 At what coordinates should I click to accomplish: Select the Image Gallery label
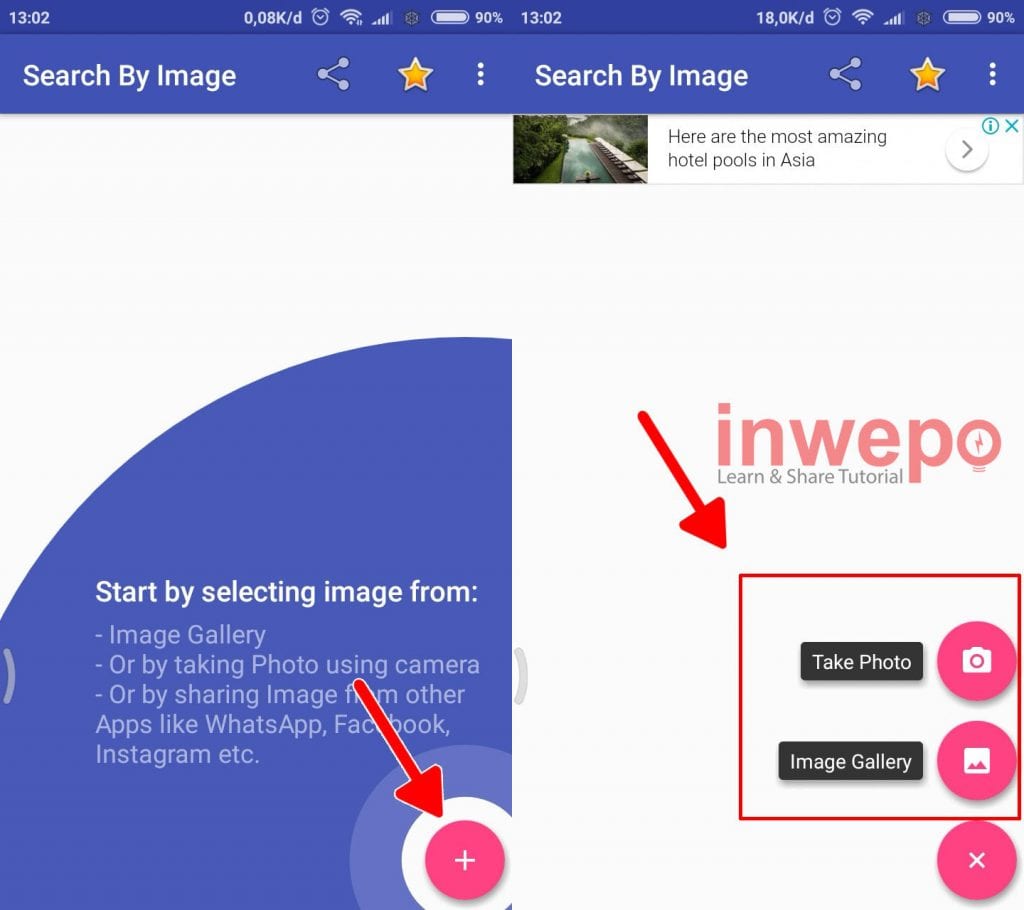coord(850,761)
